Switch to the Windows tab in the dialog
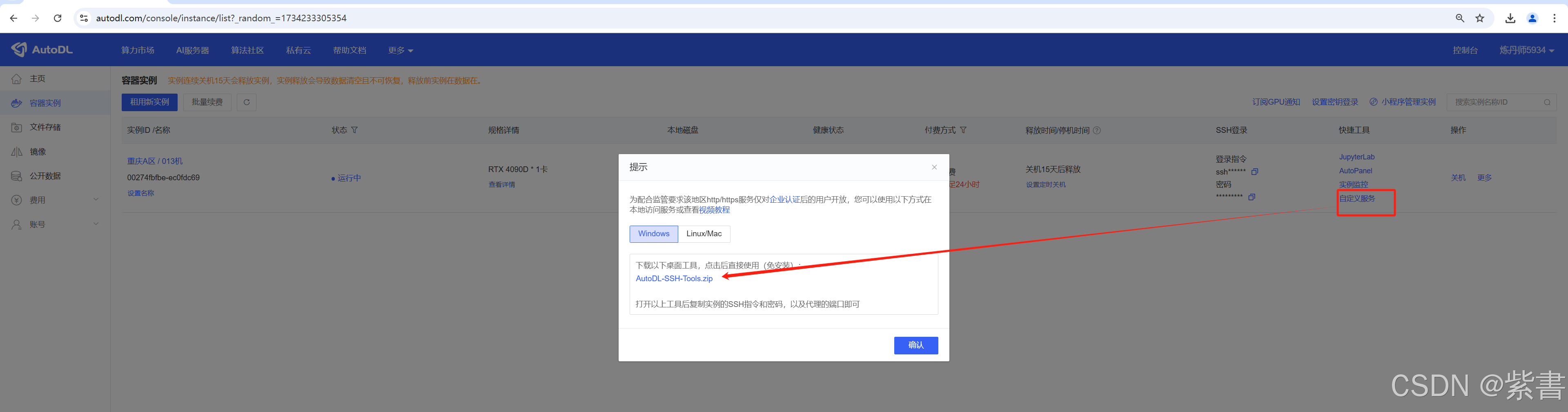The image size is (1568, 412). point(654,234)
